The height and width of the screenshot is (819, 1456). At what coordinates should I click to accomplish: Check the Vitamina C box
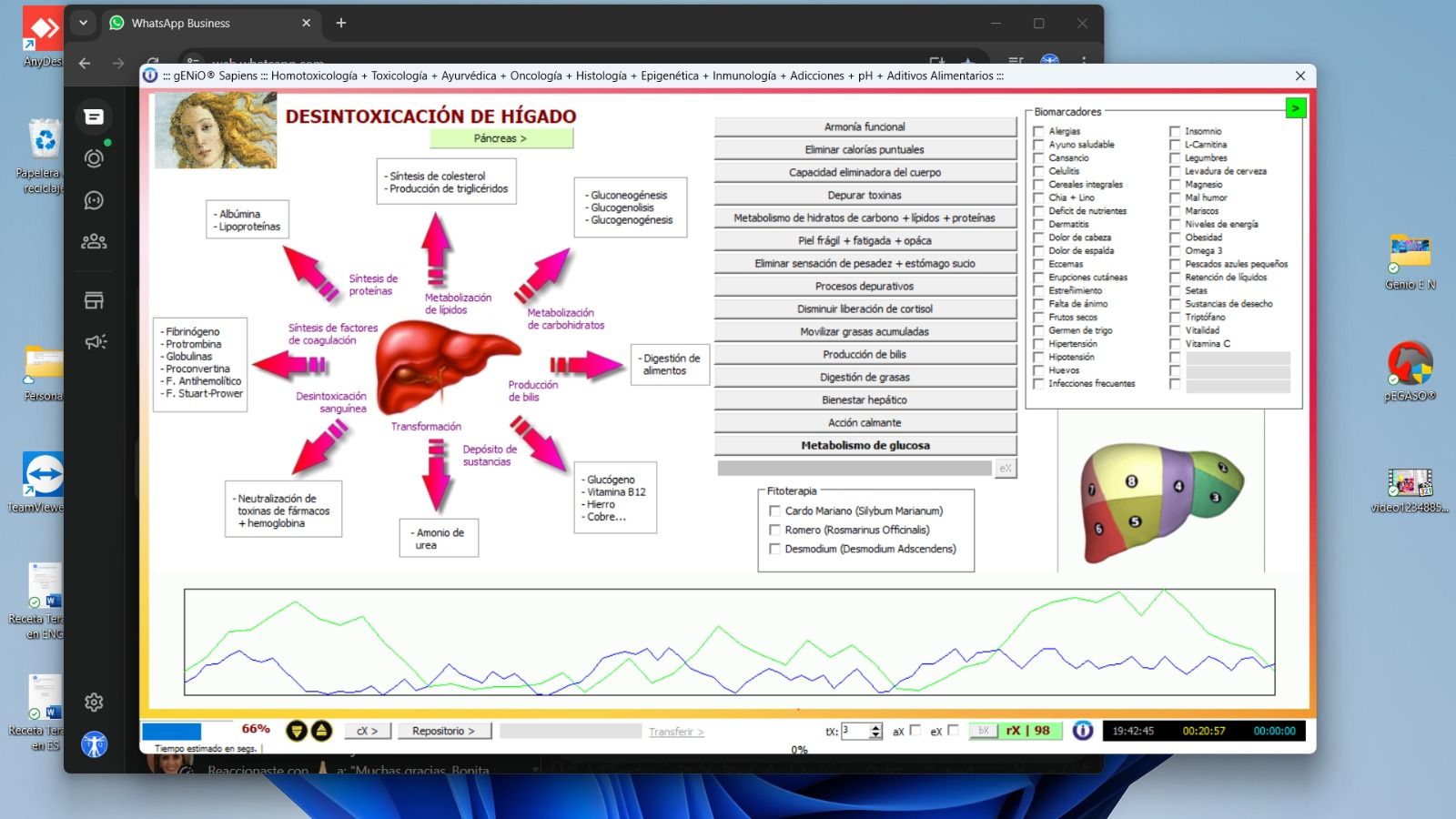tap(1175, 344)
